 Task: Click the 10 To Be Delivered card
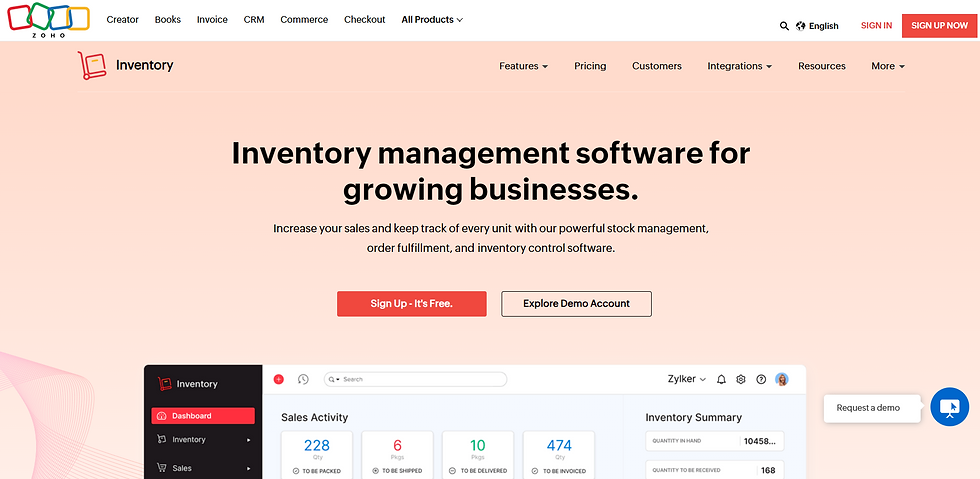point(478,455)
